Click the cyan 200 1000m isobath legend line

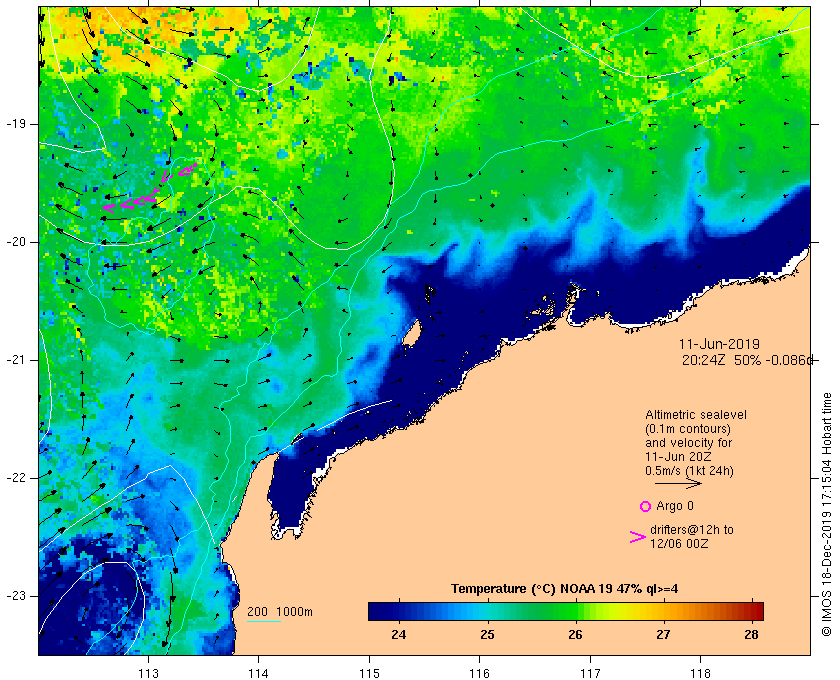coord(264,622)
